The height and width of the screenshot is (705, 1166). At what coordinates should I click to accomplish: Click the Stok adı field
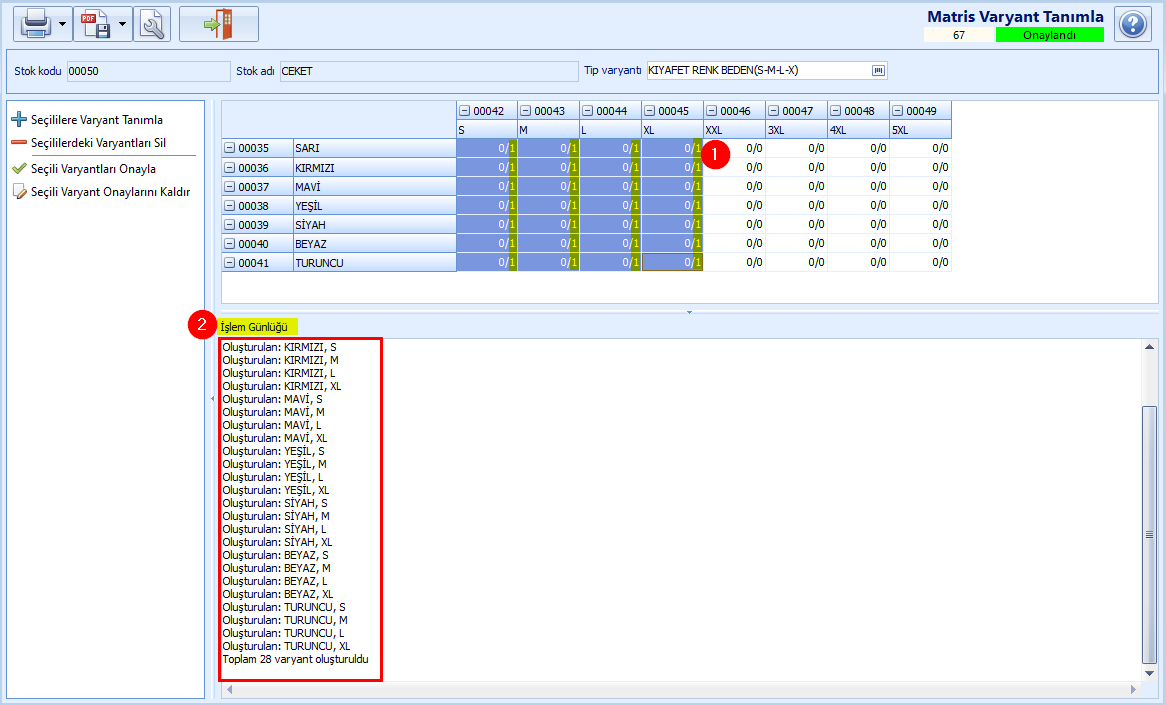tap(429, 71)
